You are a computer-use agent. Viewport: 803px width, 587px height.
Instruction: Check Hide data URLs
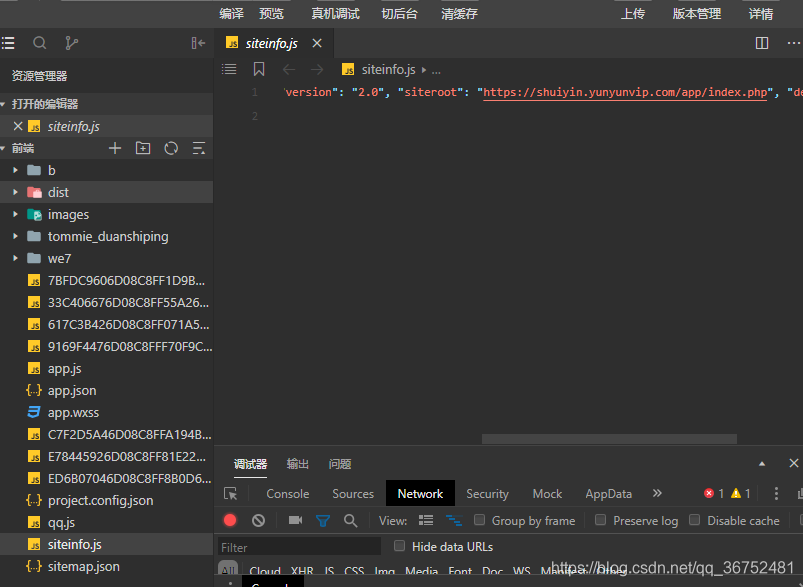pos(399,546)
